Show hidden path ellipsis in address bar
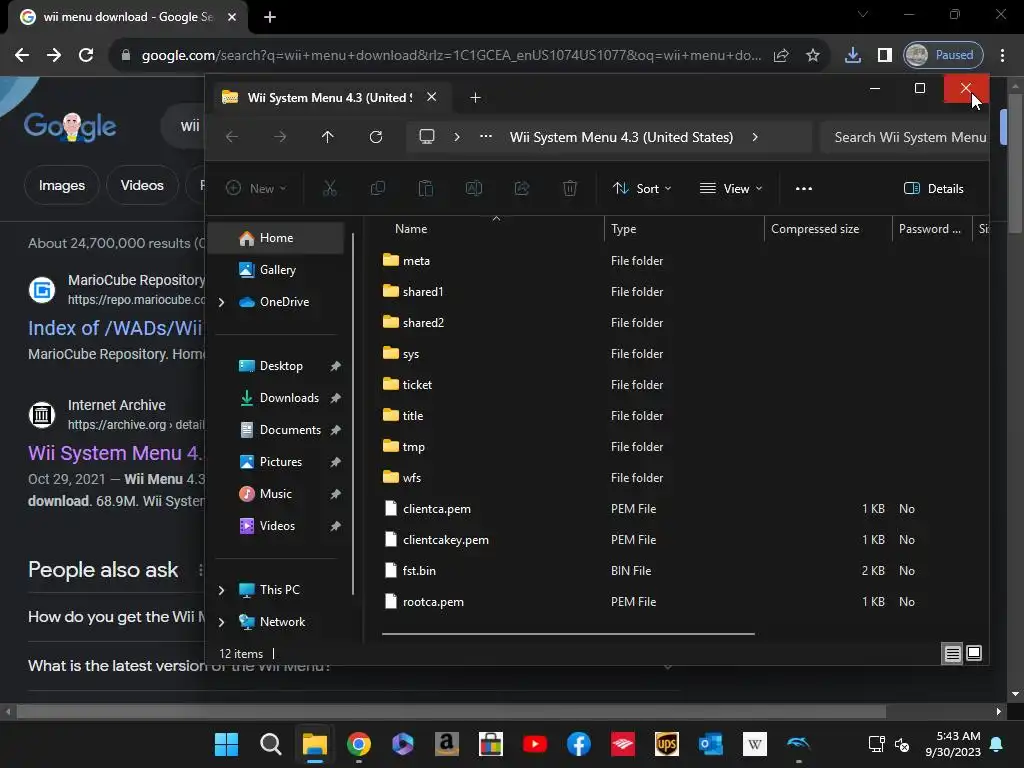This screenshot has width=1024, height=768. (x=485, y=136)
